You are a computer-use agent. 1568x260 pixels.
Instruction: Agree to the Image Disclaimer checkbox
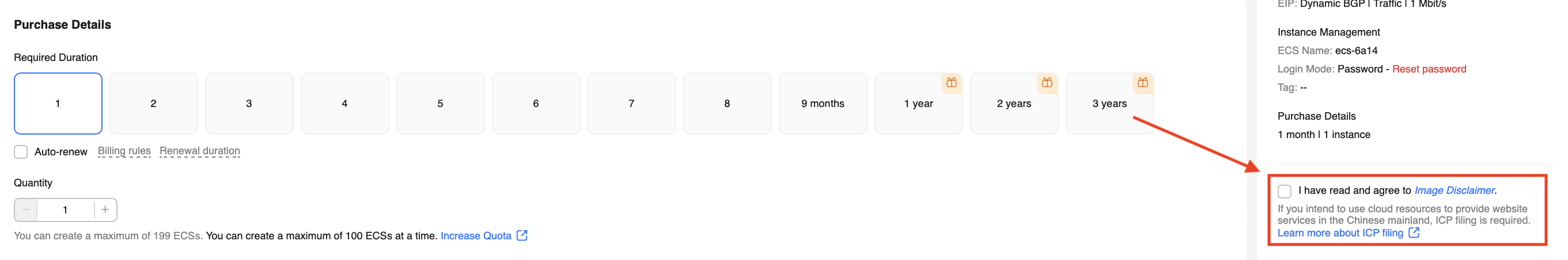click(1285, 191)
